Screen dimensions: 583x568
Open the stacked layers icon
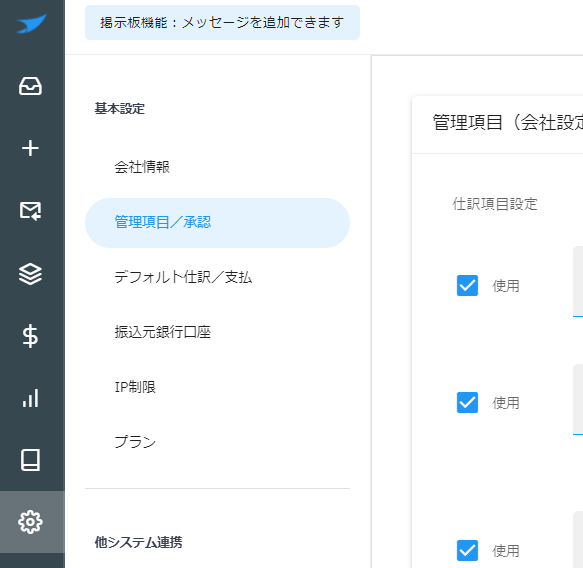click(30, 274)
